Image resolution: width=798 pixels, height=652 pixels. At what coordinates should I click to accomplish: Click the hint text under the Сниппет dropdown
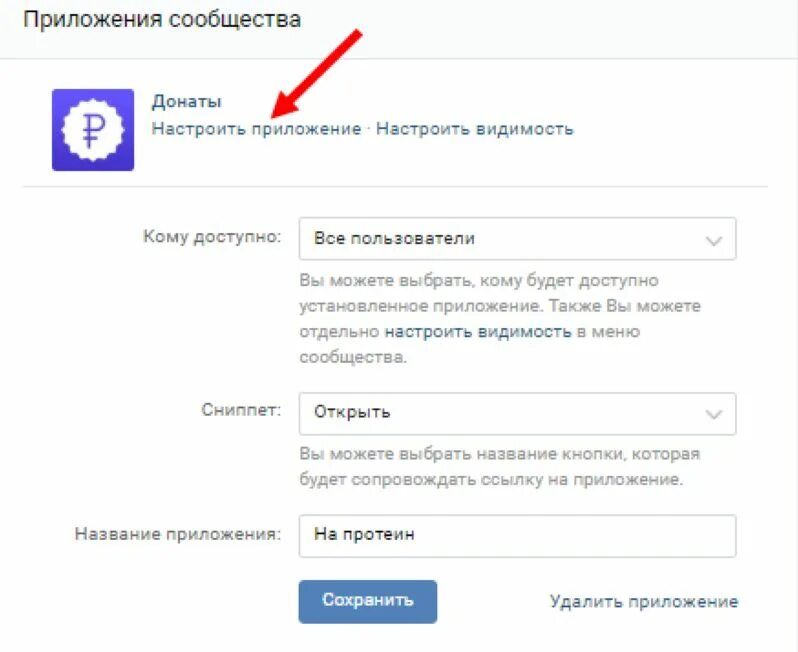pos(499,467)
